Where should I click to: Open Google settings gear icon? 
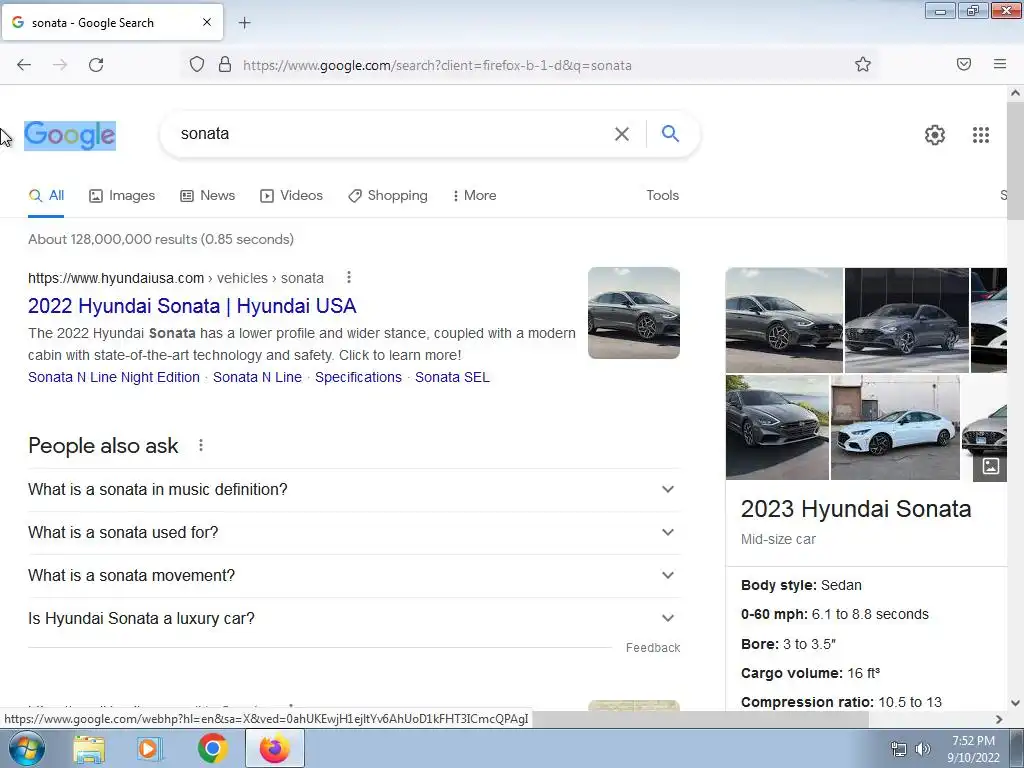pyautogui.click(x=935, y=135)
